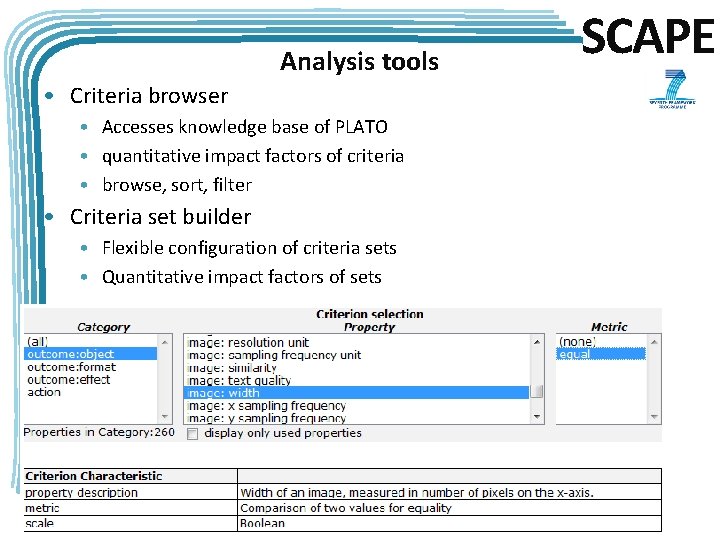The width and height of the screenshot is (720, 540).
Task: Click Property list scroll up arrow
Action: [x=536, y=342]
